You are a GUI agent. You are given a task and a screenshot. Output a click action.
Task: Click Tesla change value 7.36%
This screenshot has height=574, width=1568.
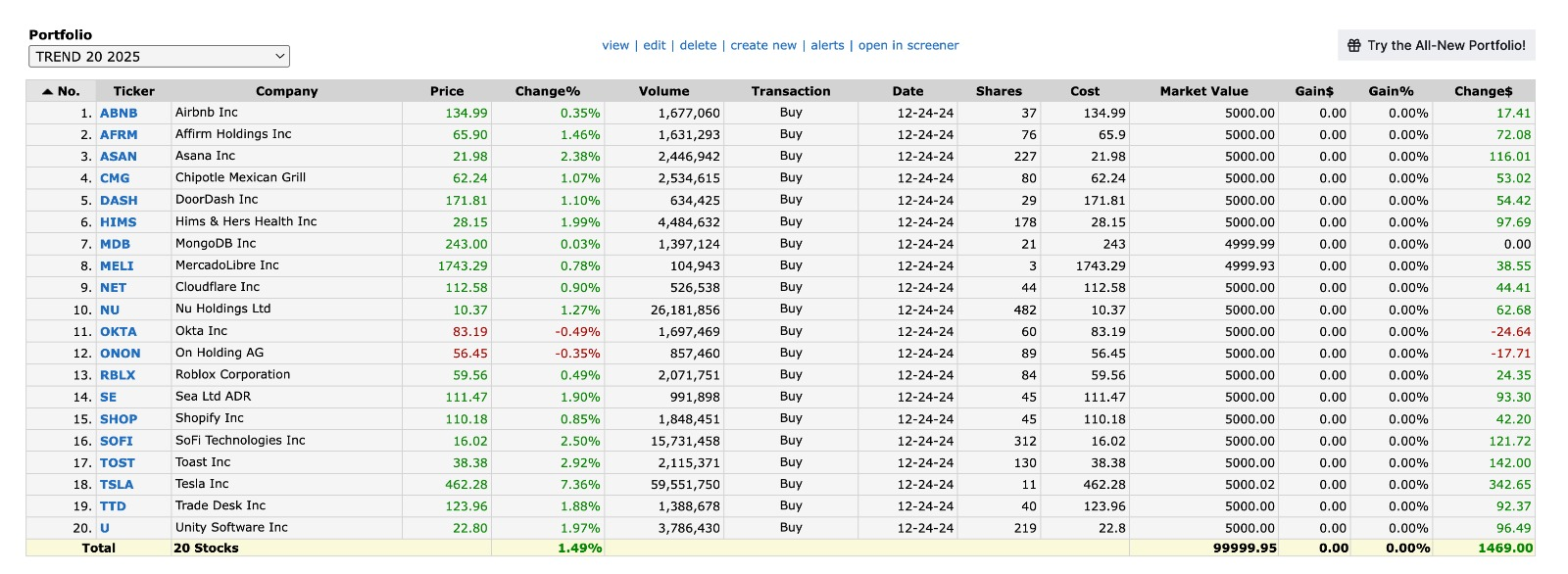pos(580,485)
